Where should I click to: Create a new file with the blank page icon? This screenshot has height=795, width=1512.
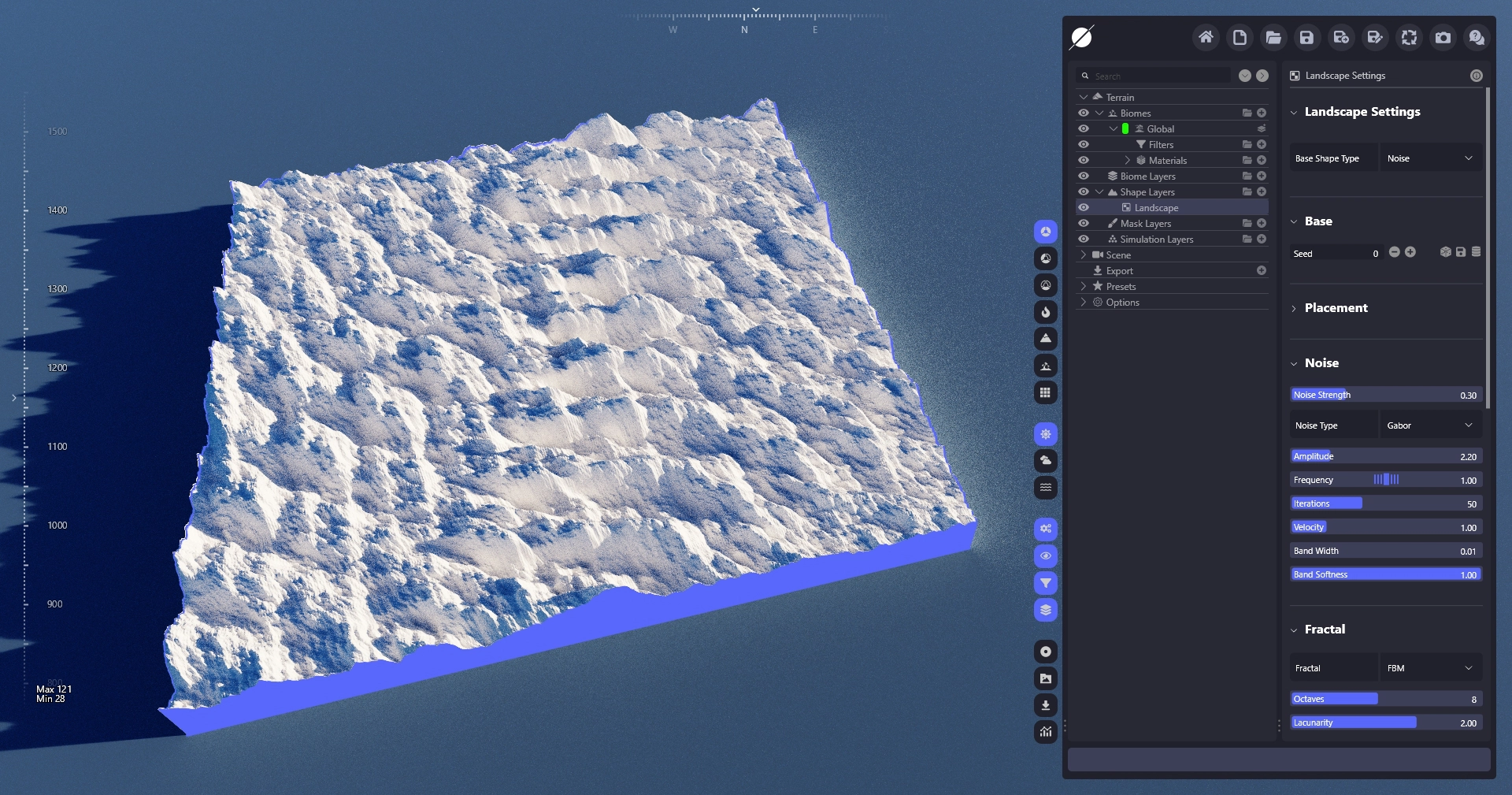pos(1240,37)
